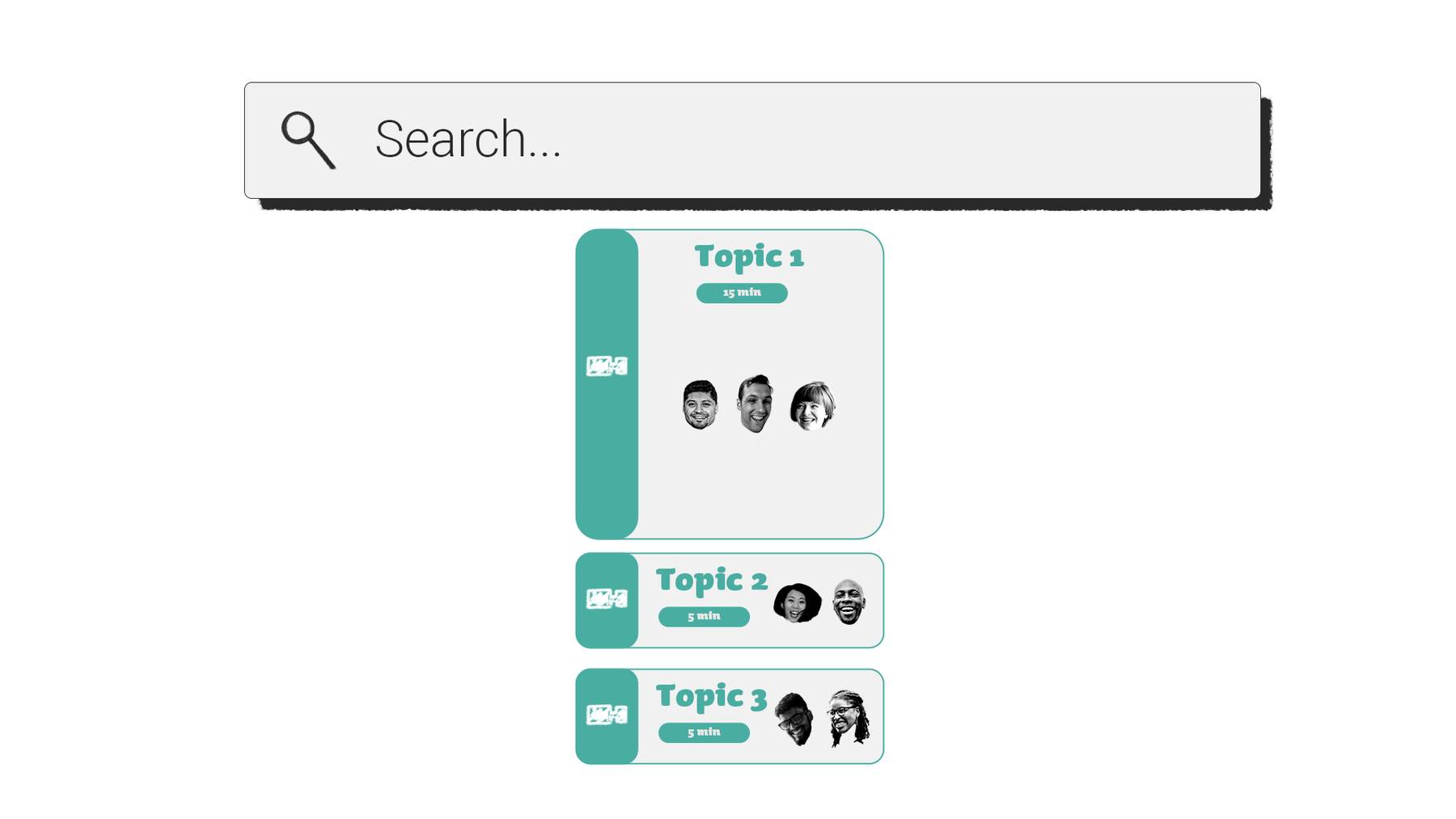Click the magnifying glass search icon
Image resolution: width=1456 pixels, height=819 pixels.
point(308,140)
